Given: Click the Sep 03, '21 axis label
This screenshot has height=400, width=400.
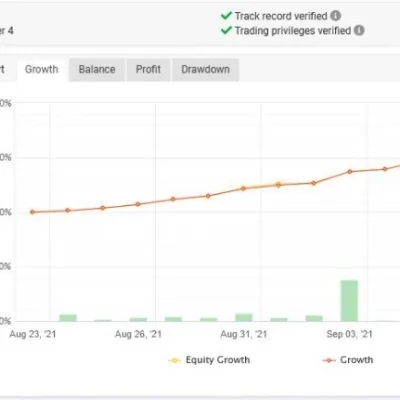Looking at the screenshot, I should pyautogui.click(x=349, y=334).
